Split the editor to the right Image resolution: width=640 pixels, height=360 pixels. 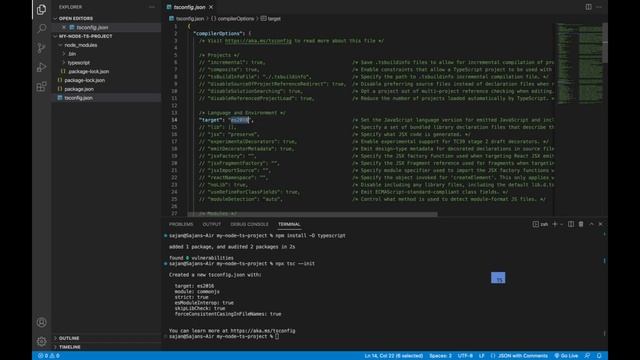tap(588, 7)
